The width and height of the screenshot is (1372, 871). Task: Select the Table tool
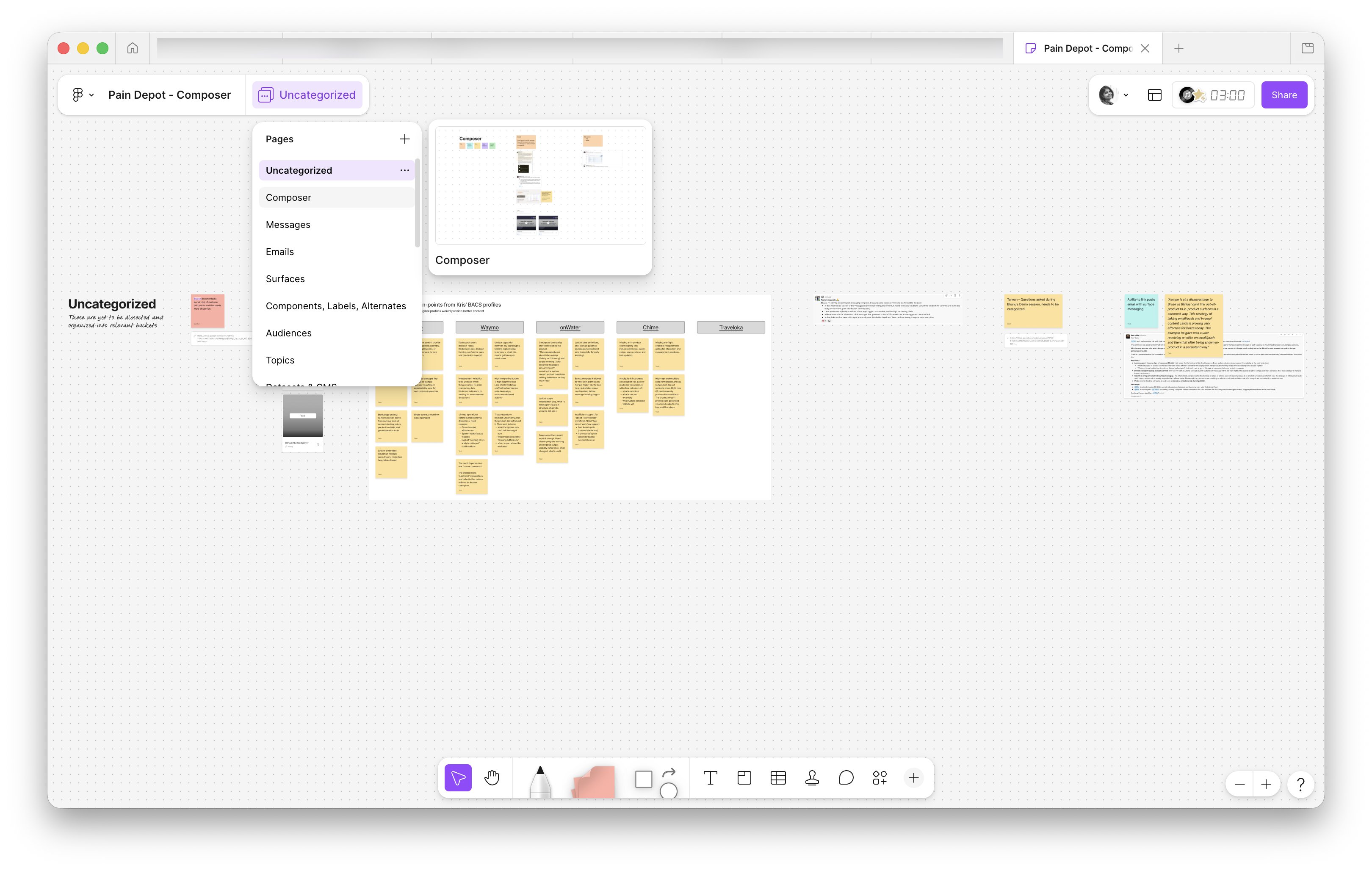[x=778, y=777]
